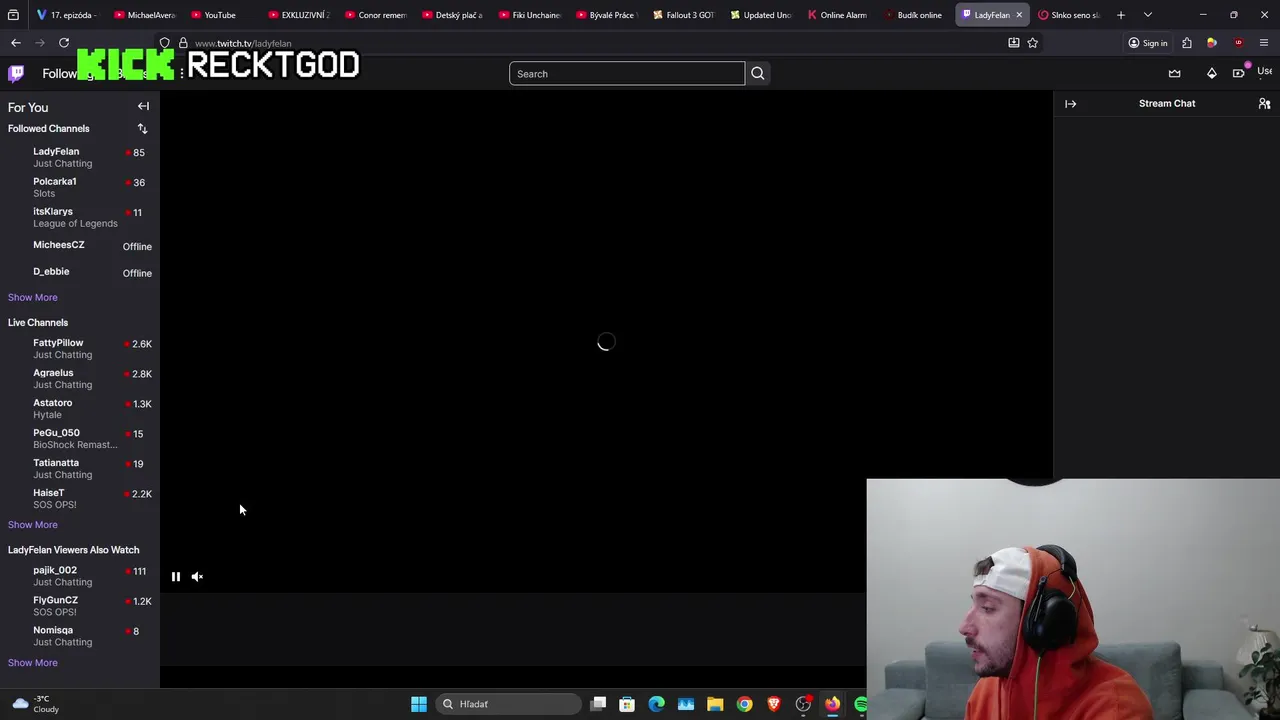Click the Twitch search input field

(x=627, y=73)
